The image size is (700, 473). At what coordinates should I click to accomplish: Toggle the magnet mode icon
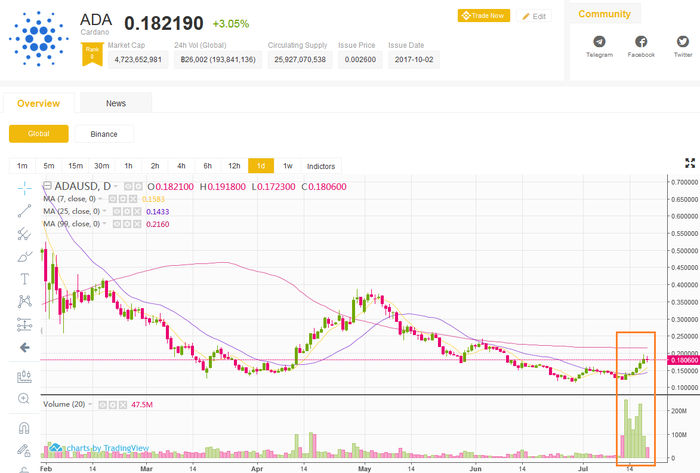[24, 428]
